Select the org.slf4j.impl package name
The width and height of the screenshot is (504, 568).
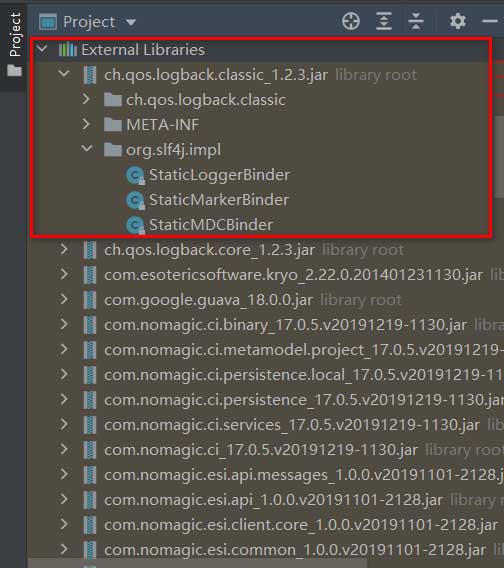174,150
